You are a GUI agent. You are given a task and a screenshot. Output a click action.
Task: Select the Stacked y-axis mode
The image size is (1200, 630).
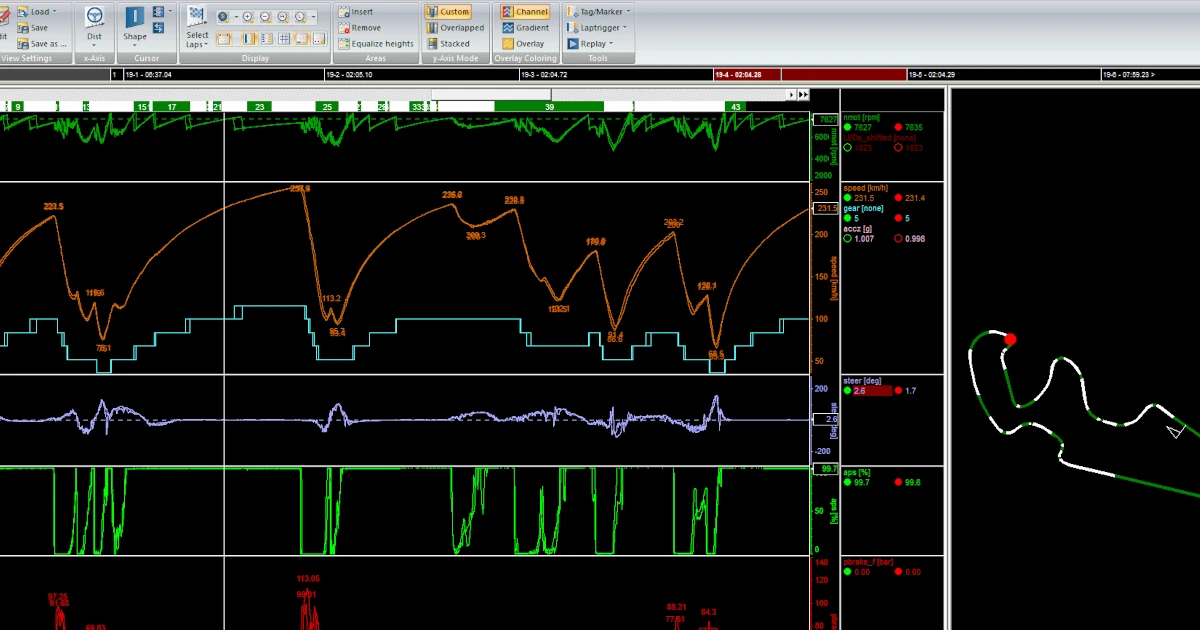[x=448, y=44]
